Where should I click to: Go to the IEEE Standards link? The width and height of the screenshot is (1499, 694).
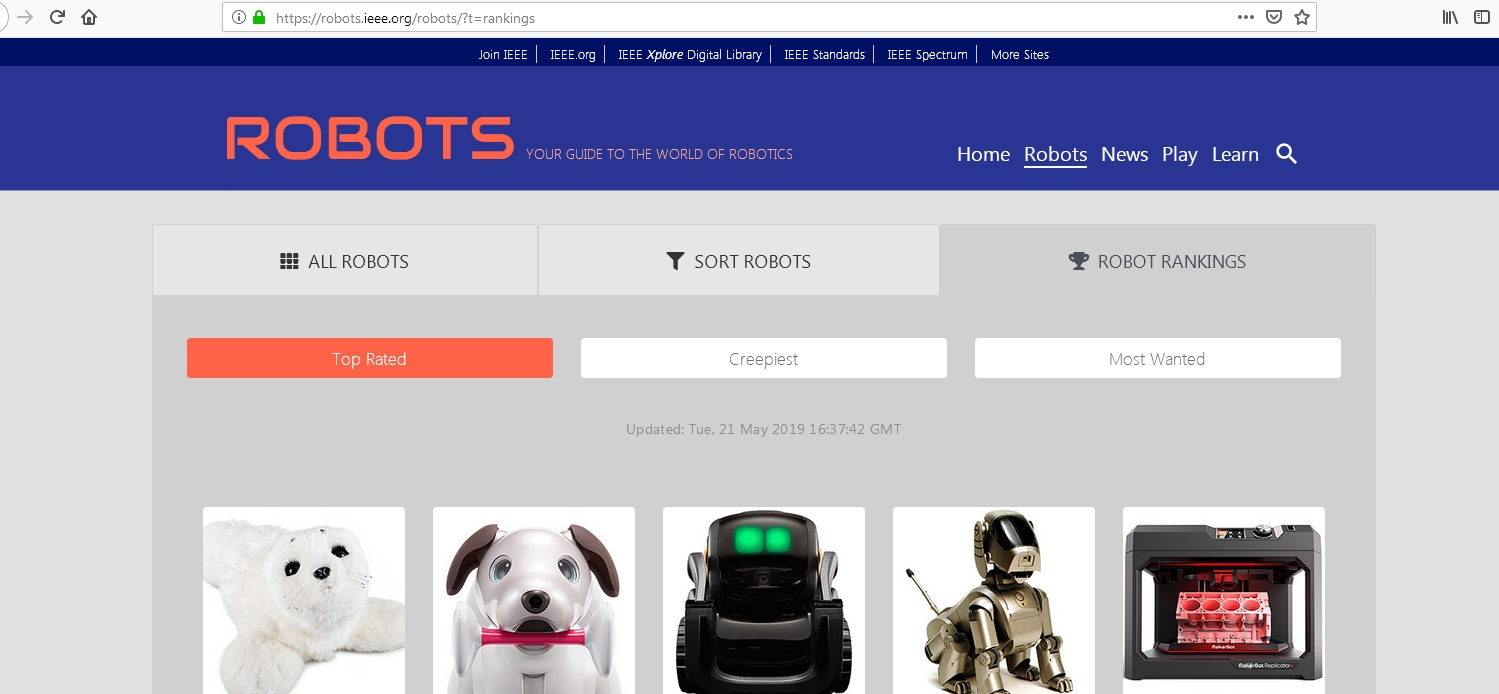824,55
